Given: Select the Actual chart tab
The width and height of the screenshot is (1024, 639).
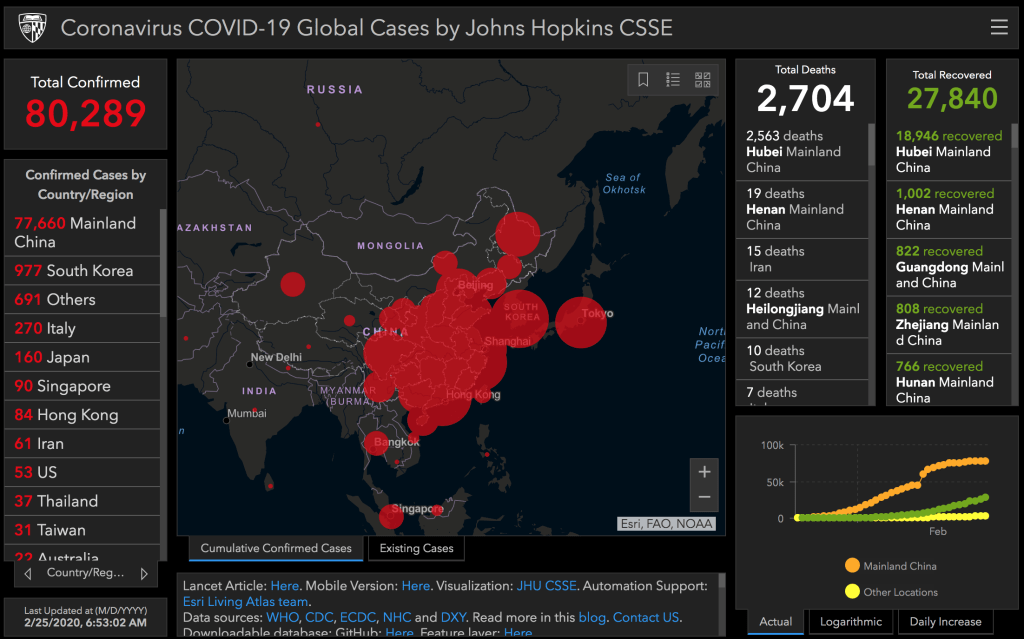Looking at the screenshot, I should [x=776, y=621].
